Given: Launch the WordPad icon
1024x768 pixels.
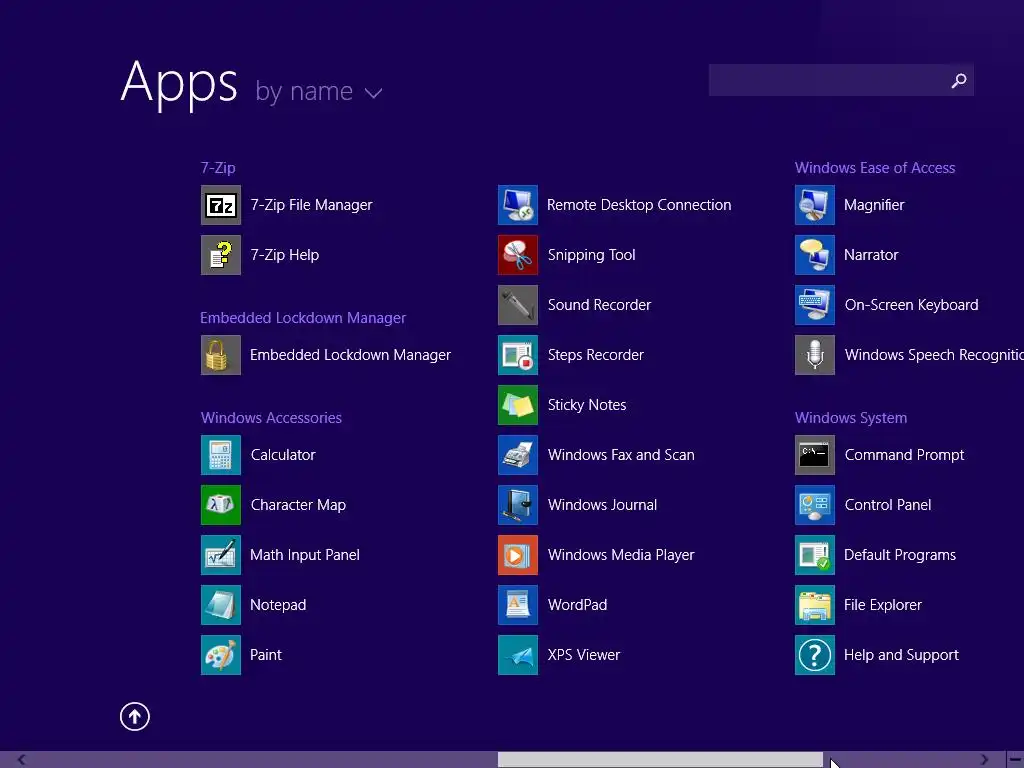Looking at the screenshot, I should 518,605.
